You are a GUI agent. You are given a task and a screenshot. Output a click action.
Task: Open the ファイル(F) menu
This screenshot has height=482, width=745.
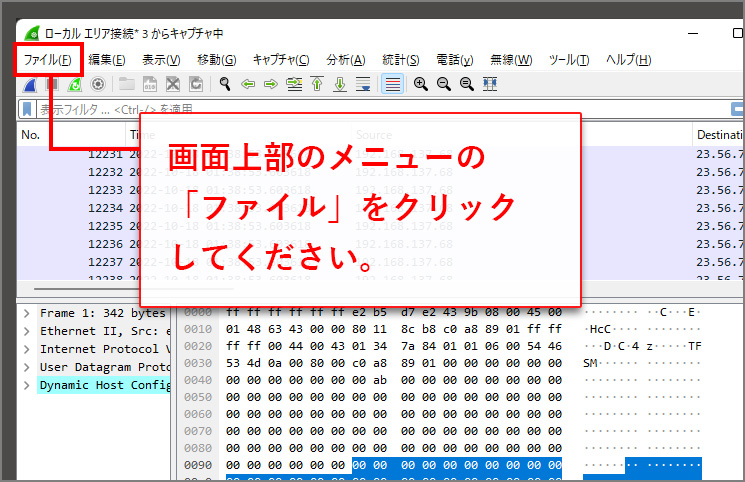[48, 60]
